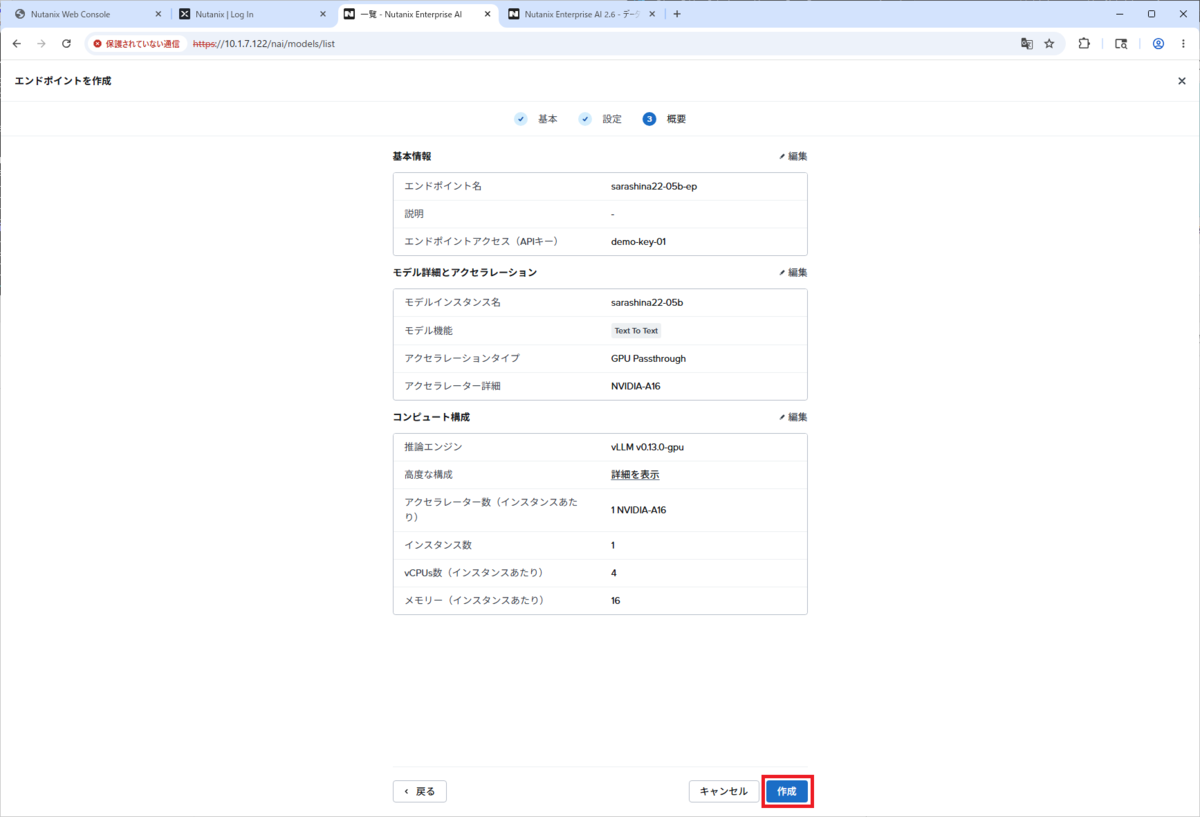
Task: Click the GPU Passthrough value
Action: (x=648, y=358)
